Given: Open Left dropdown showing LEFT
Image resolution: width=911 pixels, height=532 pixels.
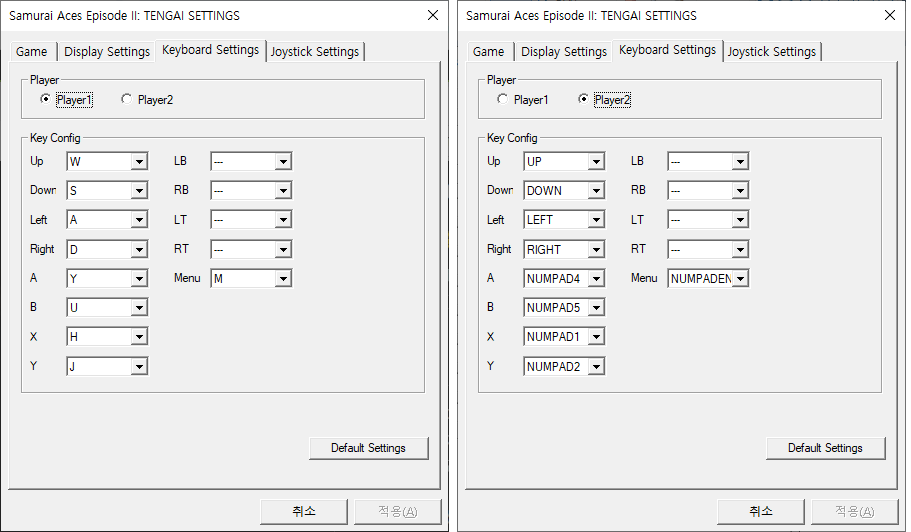Looking at the screenshot, I should [564, 220].
